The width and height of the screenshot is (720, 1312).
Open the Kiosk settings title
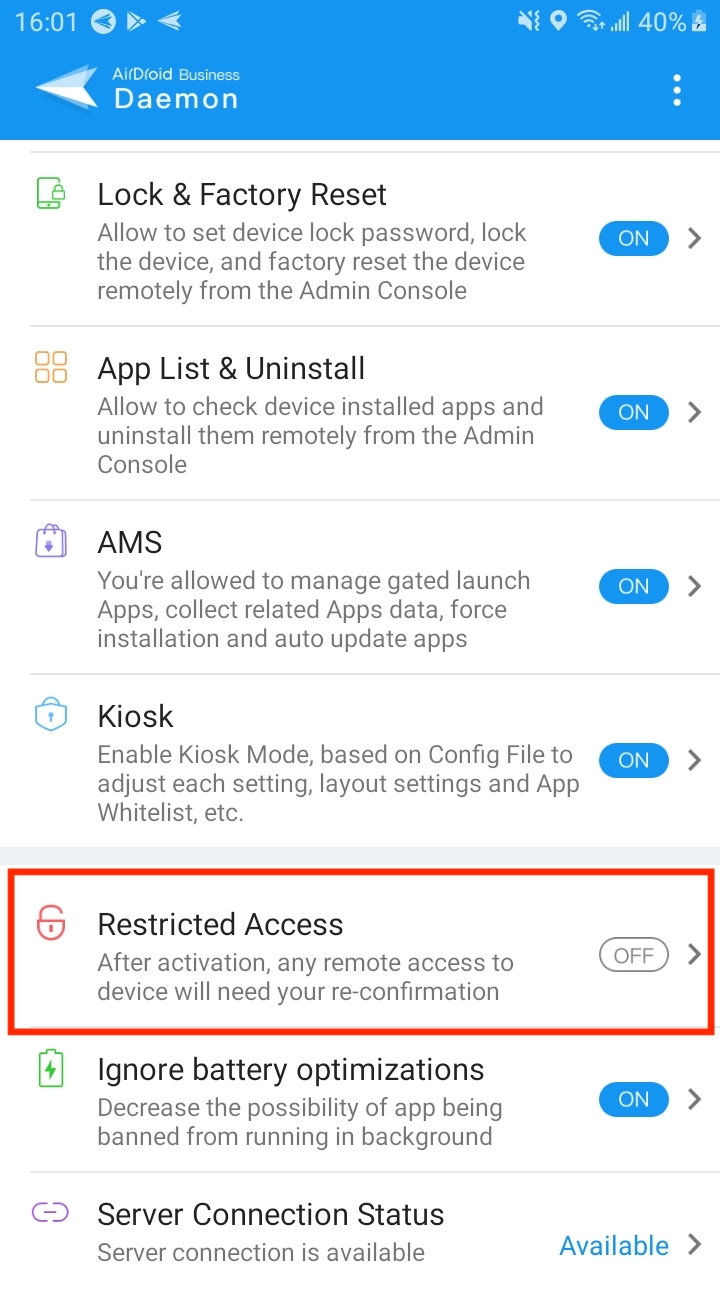[135, 716]
